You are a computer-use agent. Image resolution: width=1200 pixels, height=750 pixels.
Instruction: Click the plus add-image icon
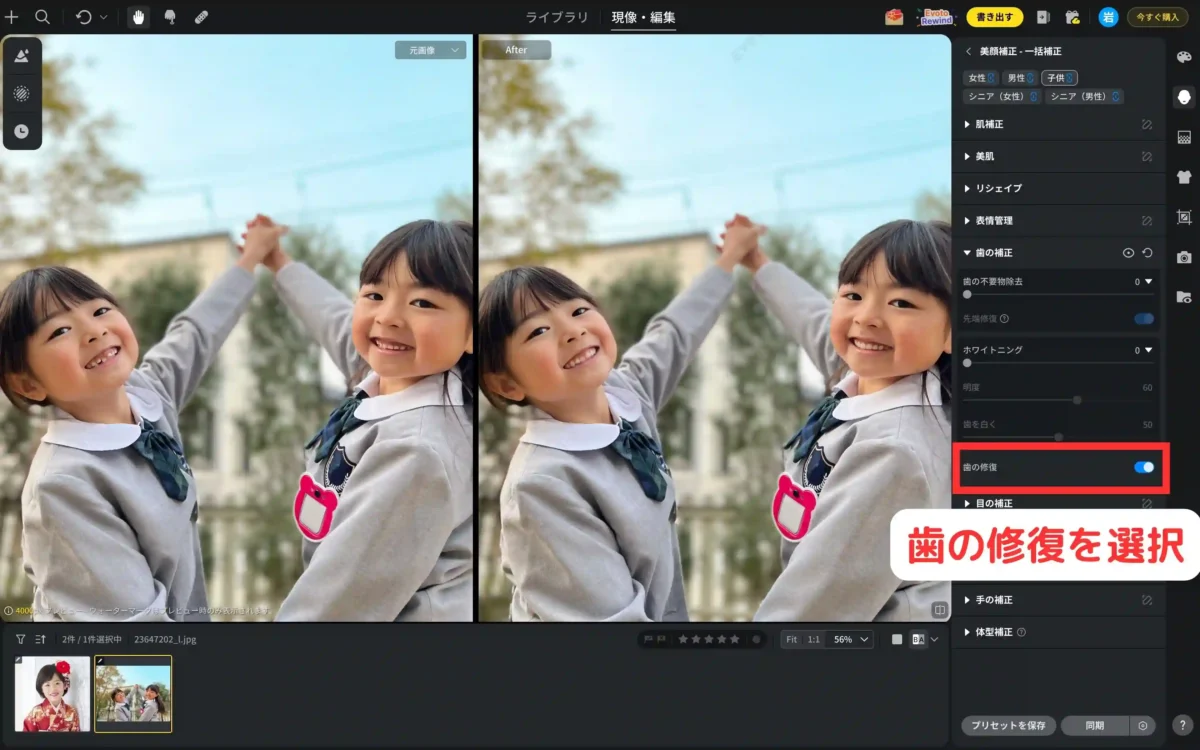tap(12, 17)
